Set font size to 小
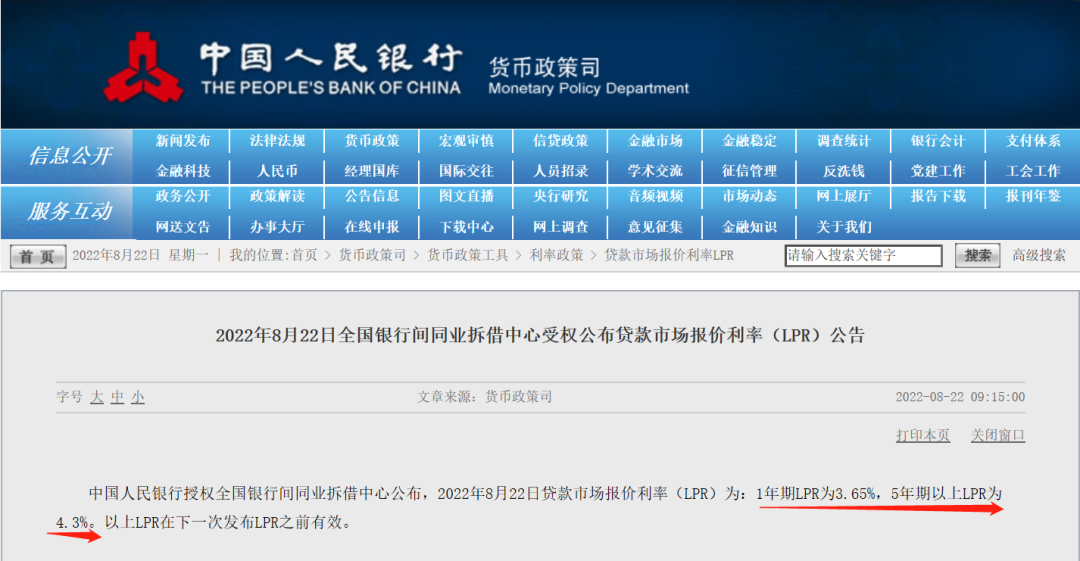Image resolution: width=1080 pixels, height=561 pixels. (138, 397)
